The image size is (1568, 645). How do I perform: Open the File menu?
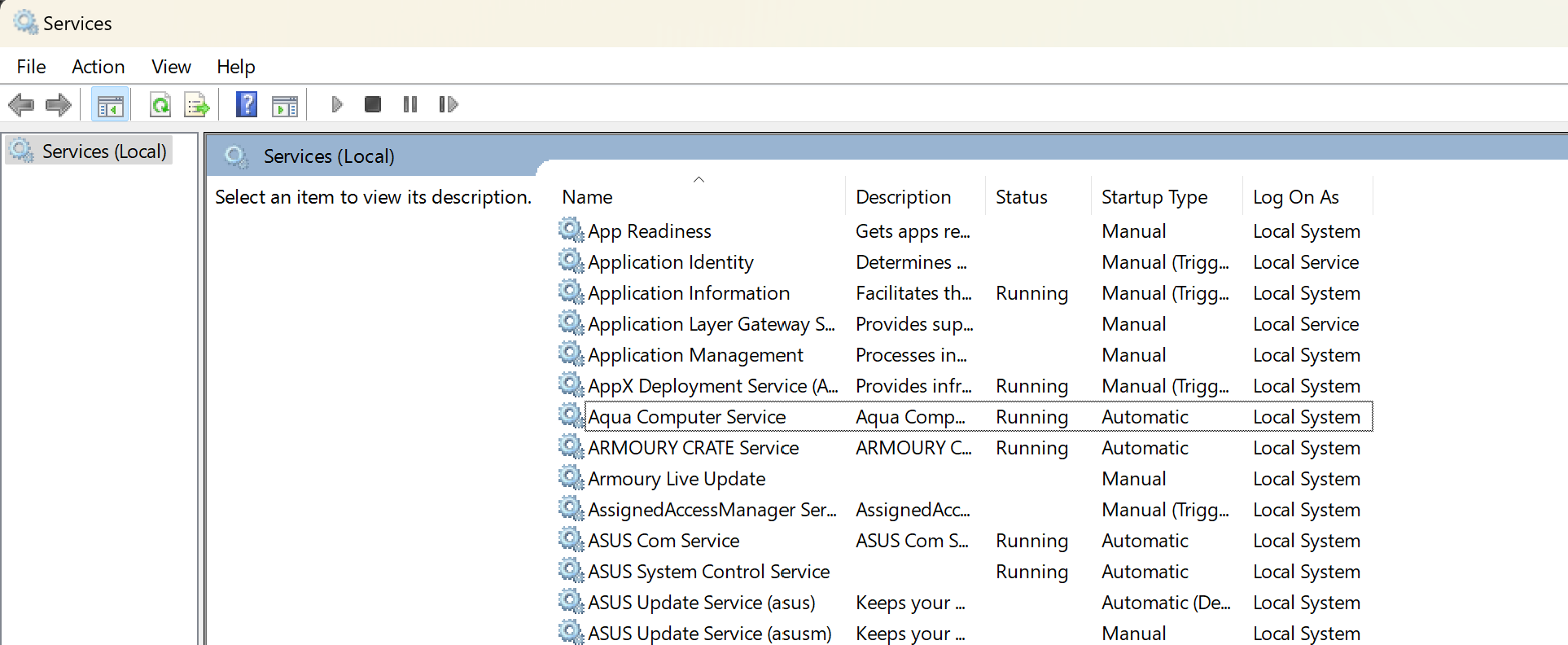[31, 67]
